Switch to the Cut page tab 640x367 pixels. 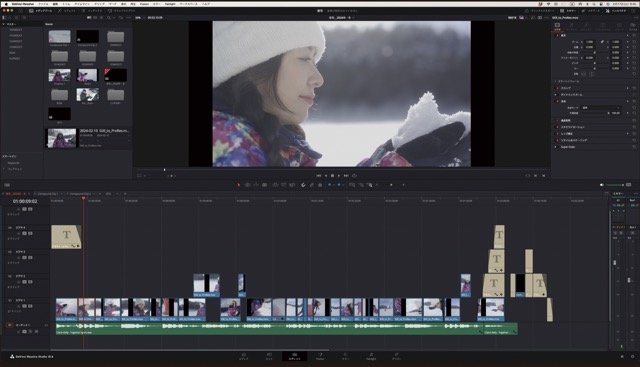tap(269, 356)
